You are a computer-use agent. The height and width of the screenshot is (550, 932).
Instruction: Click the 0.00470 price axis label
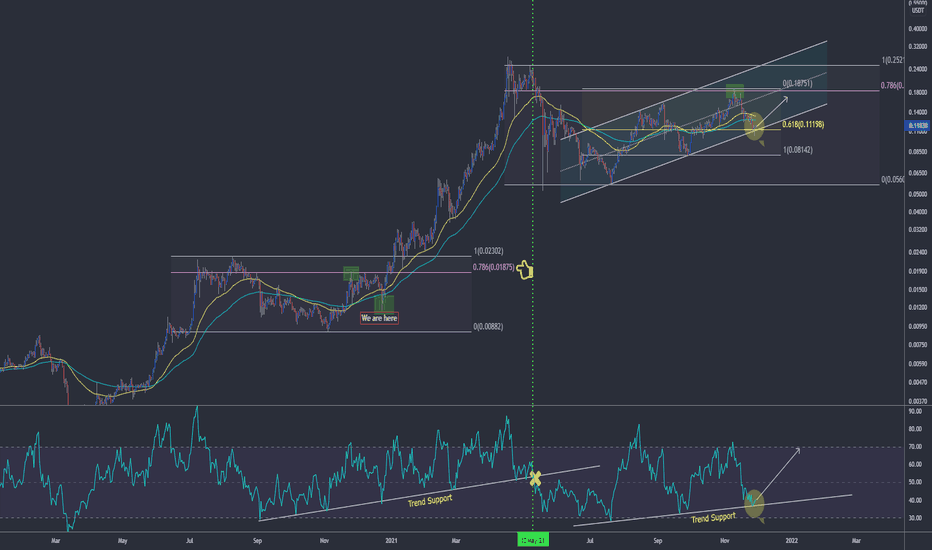pos(918,382)
